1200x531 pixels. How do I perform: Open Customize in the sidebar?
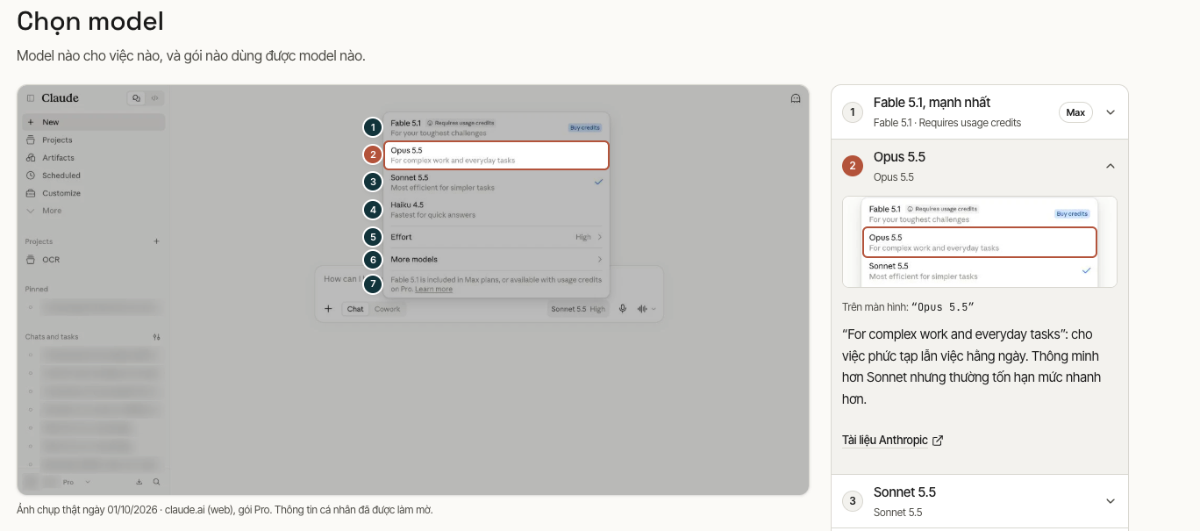95,193
